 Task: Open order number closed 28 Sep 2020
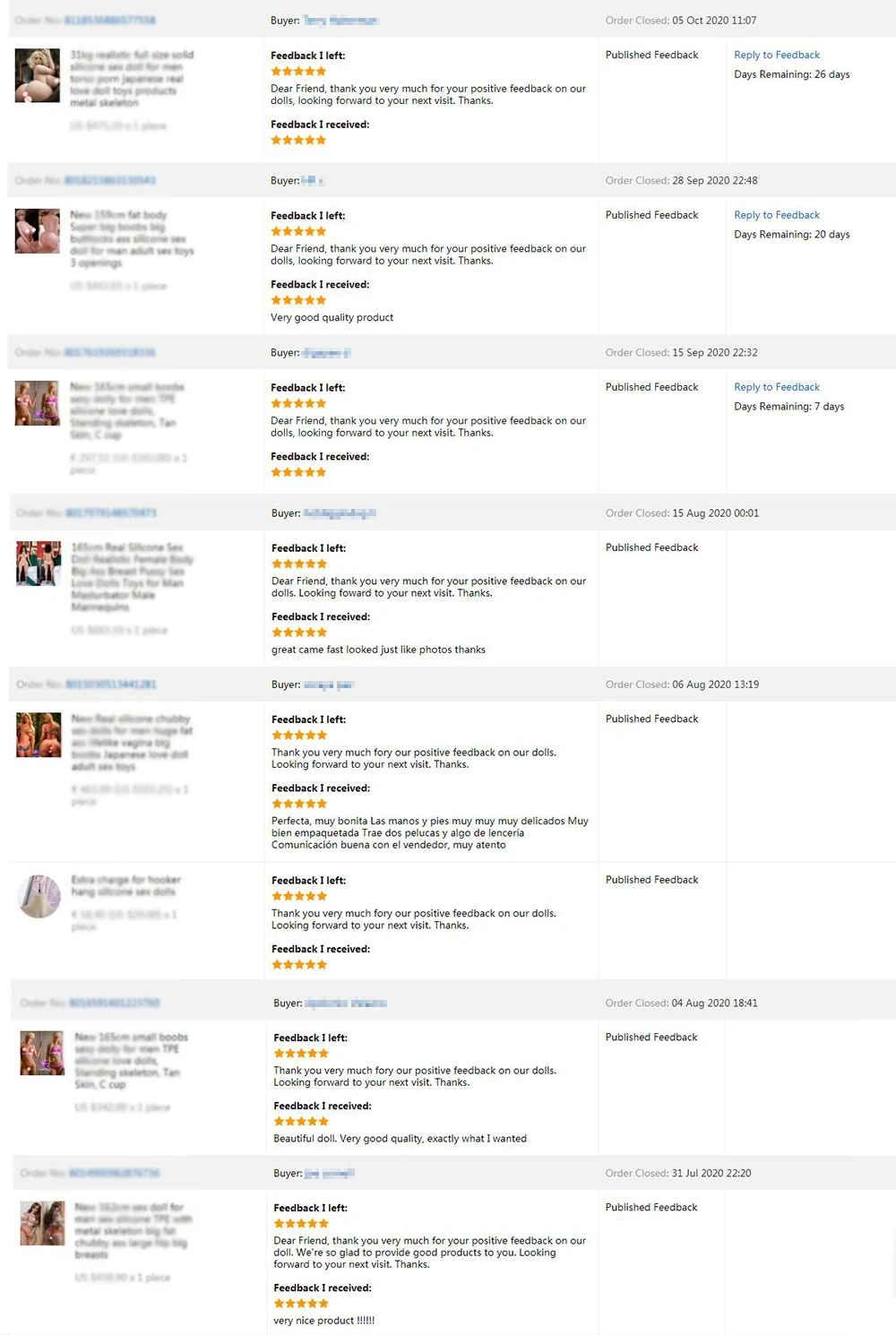pos(109,180)
